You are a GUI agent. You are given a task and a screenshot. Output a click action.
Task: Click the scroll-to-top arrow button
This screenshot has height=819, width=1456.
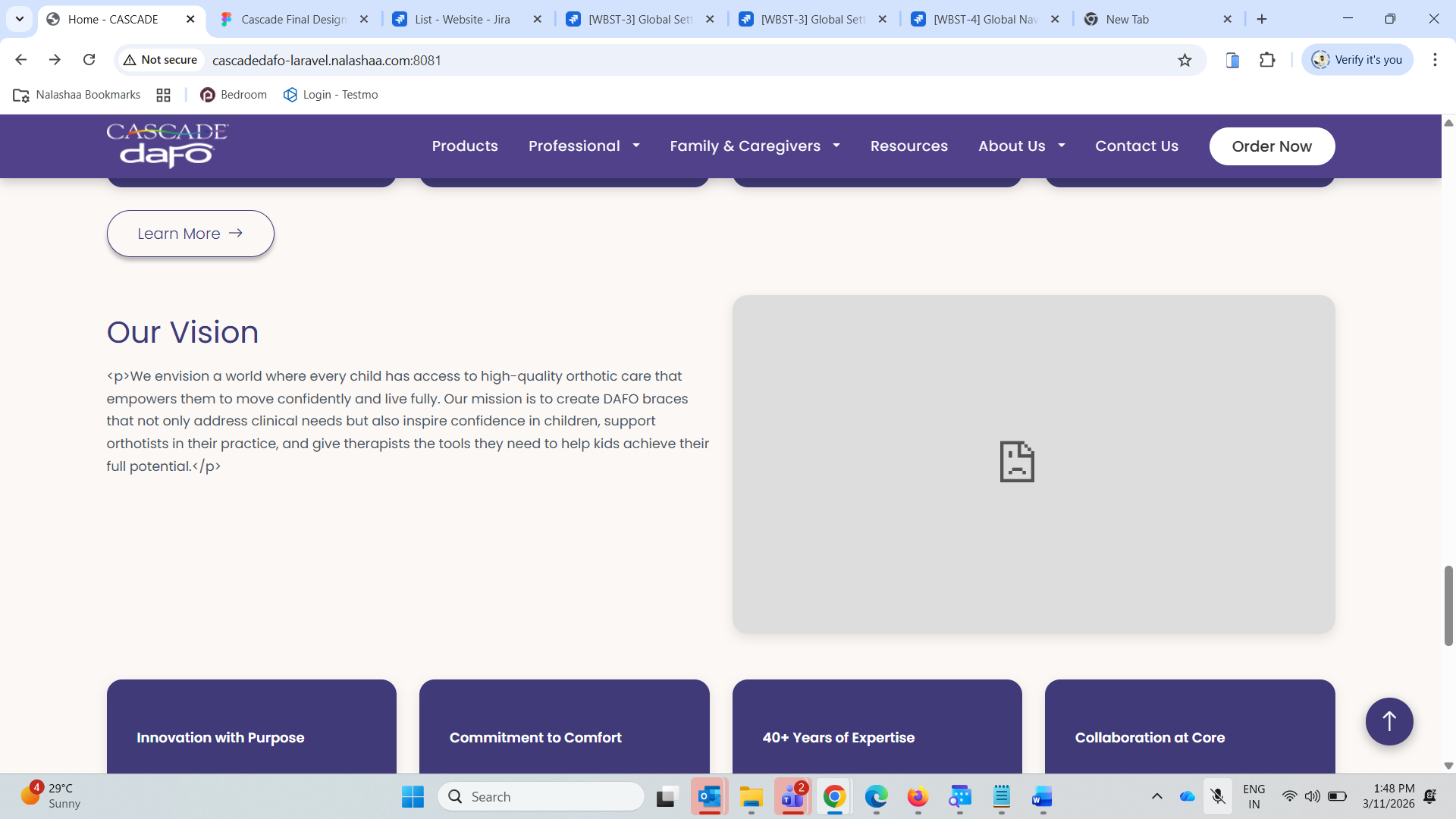[1389, 721]
